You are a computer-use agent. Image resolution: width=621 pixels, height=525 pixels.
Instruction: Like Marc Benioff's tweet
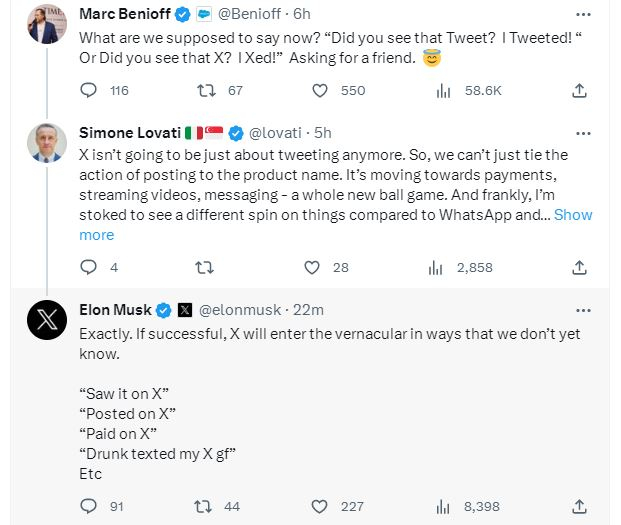(x=320, y=91)
